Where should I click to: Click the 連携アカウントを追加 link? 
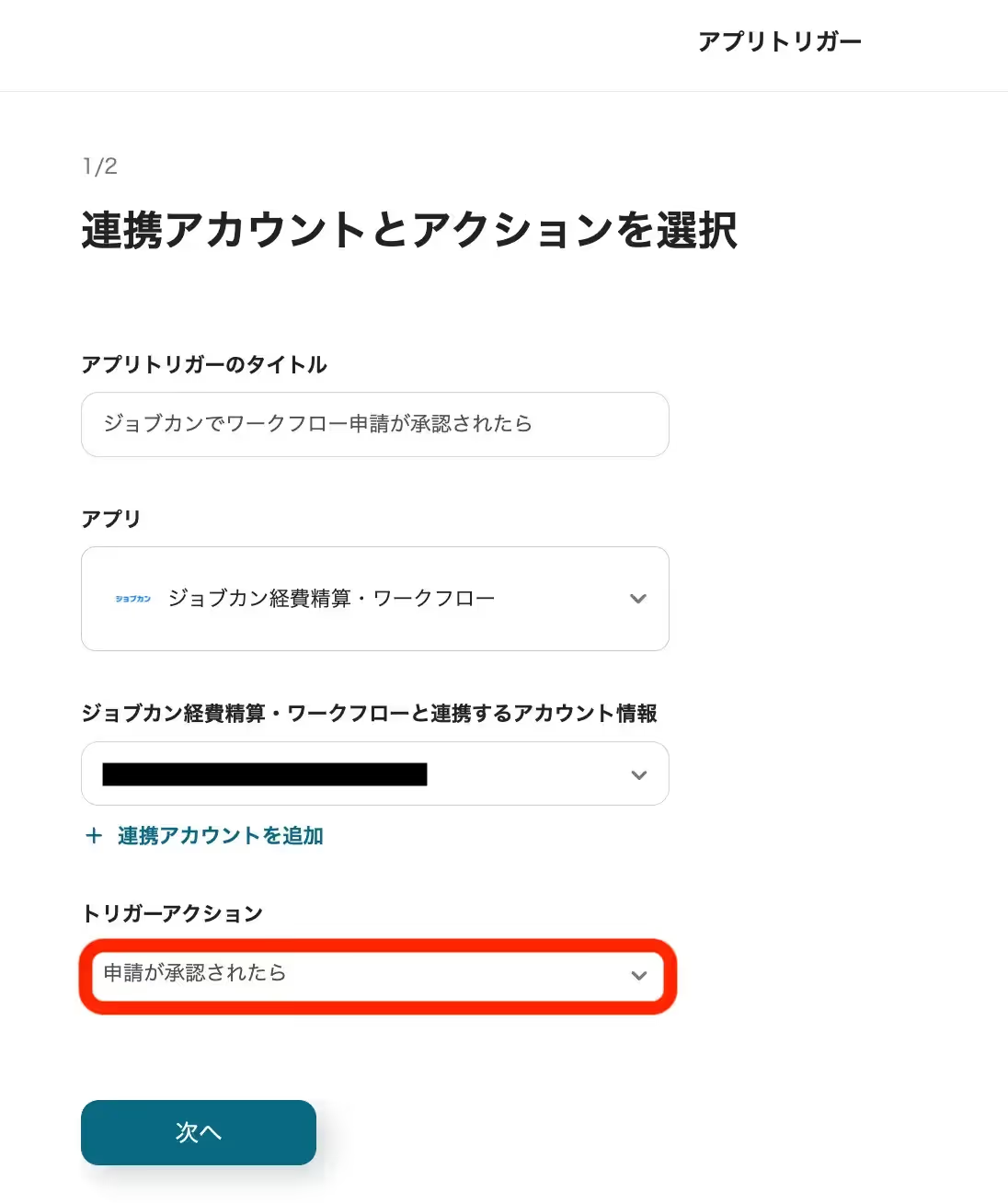click(220, 835)
